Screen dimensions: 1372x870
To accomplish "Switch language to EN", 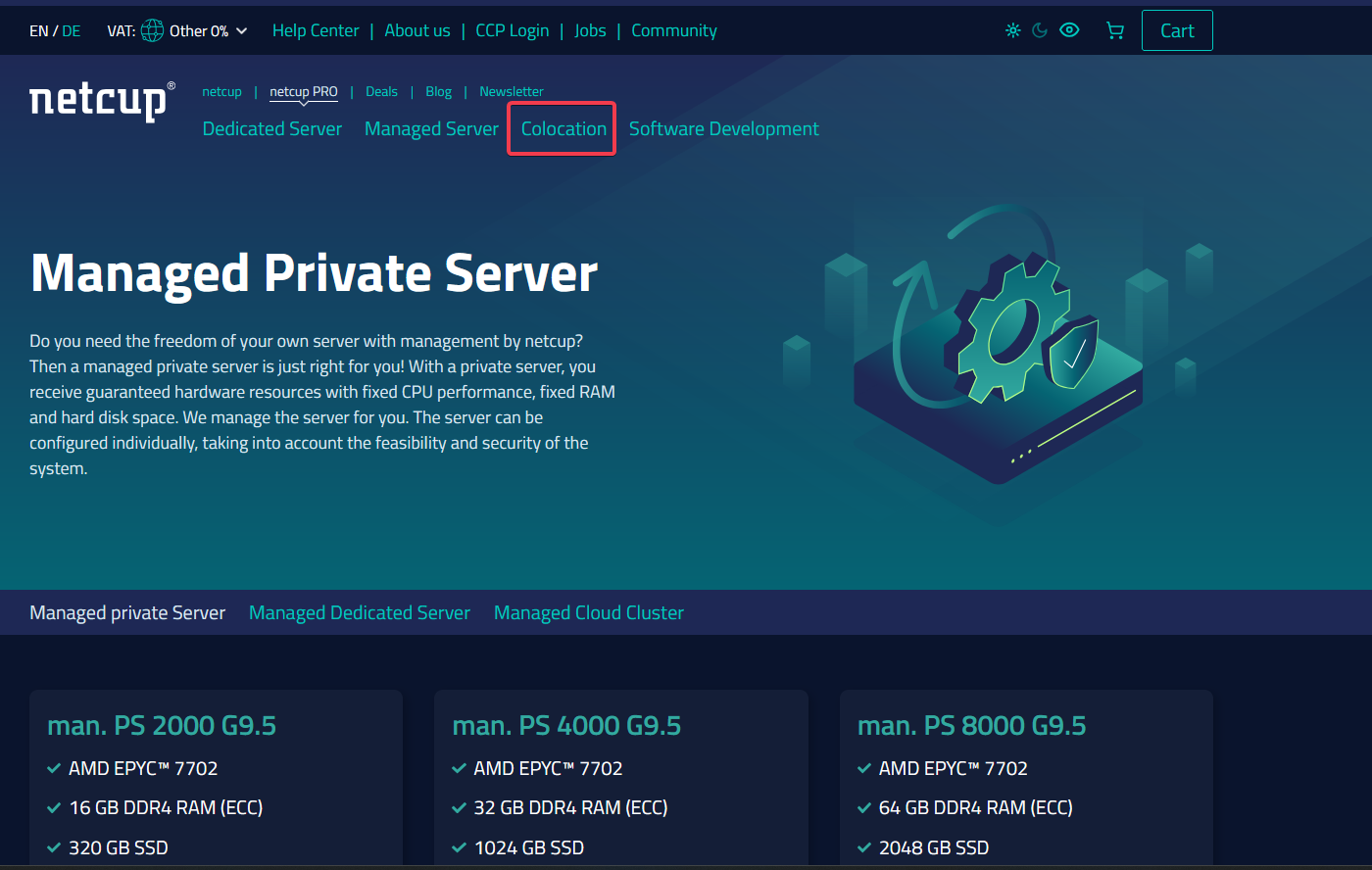I will (38, 31).
